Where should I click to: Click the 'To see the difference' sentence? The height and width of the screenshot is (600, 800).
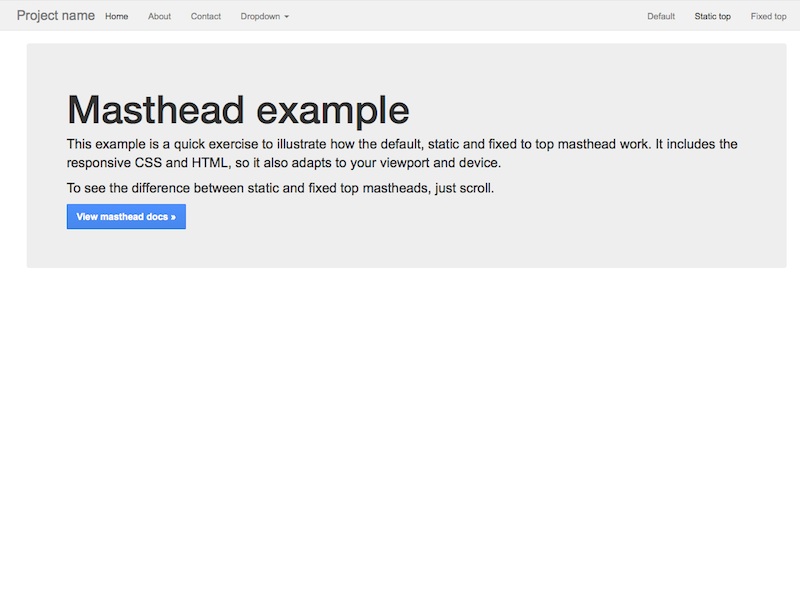(x=280, y=188)
